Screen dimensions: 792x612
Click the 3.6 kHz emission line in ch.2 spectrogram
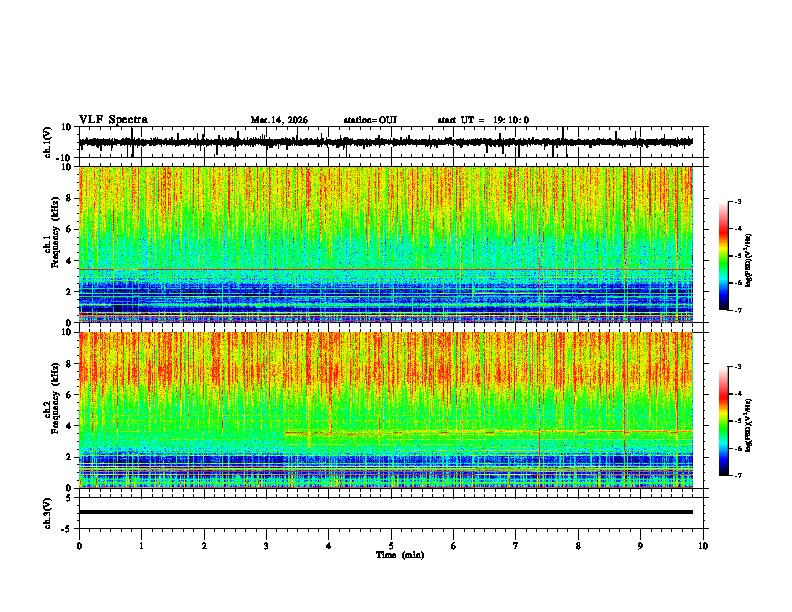(488, 432)
